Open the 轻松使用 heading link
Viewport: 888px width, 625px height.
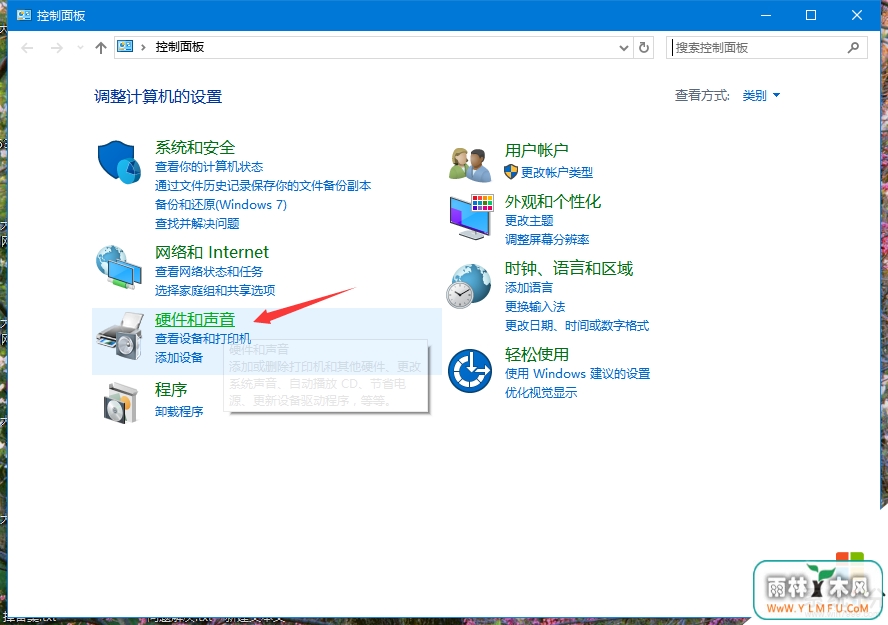pyautogui.click(x=537, y=354)
